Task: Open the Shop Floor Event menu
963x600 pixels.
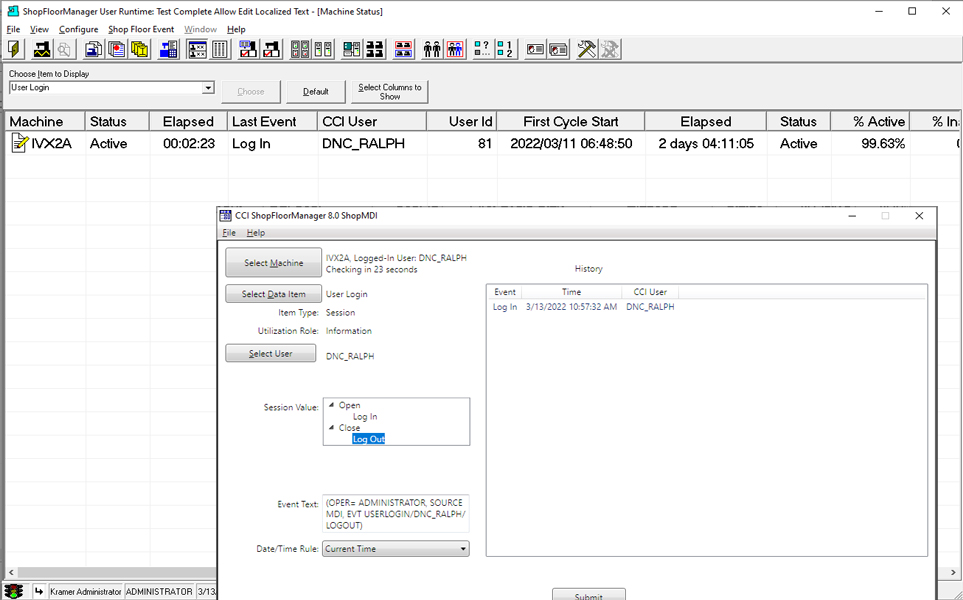Action: coord(141,29)
